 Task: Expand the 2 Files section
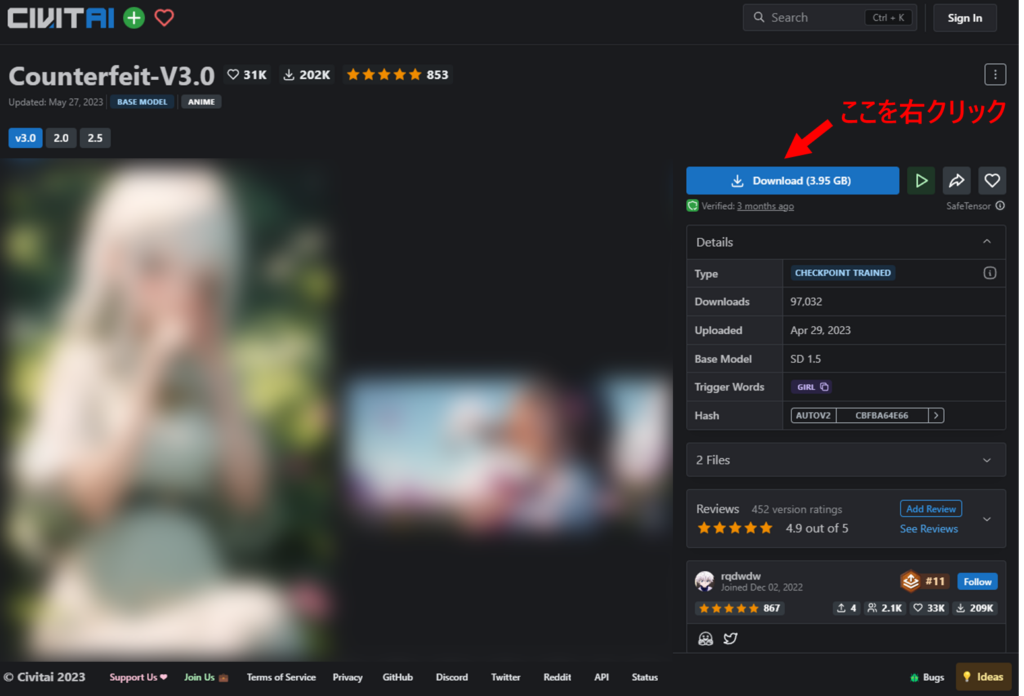(x=987, y=460)
